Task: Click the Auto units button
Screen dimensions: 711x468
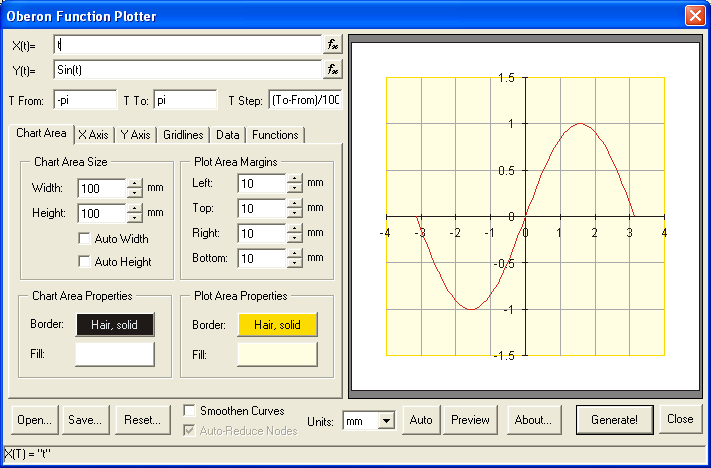Action: pyautogui.click(x=421, y=420)
